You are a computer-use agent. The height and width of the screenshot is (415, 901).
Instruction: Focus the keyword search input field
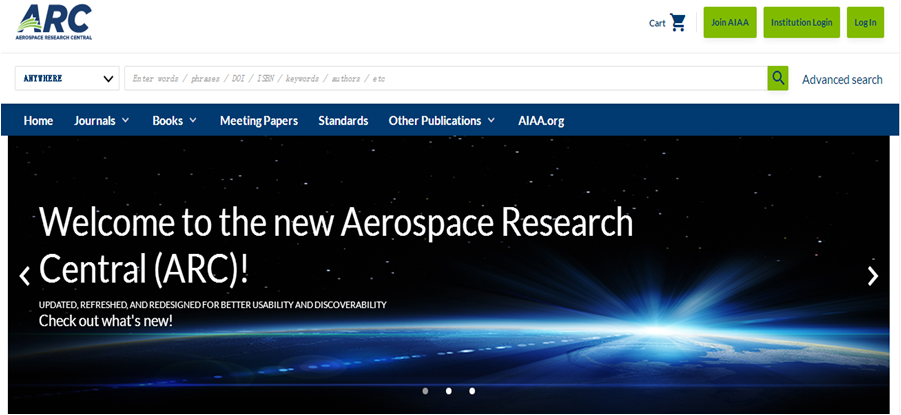(x=446, y=78)
